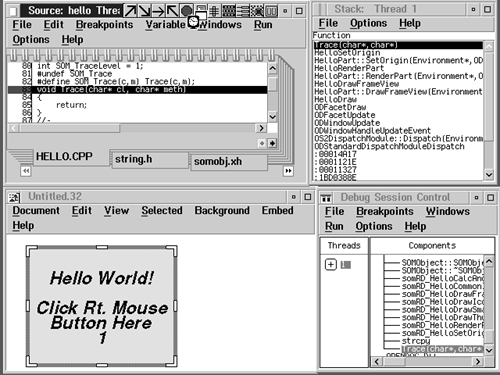Screen dimensions: 500x375
Task: Select 'Trace(char*,char*)' in the Components tree
Action: click(x=442, y=349)
